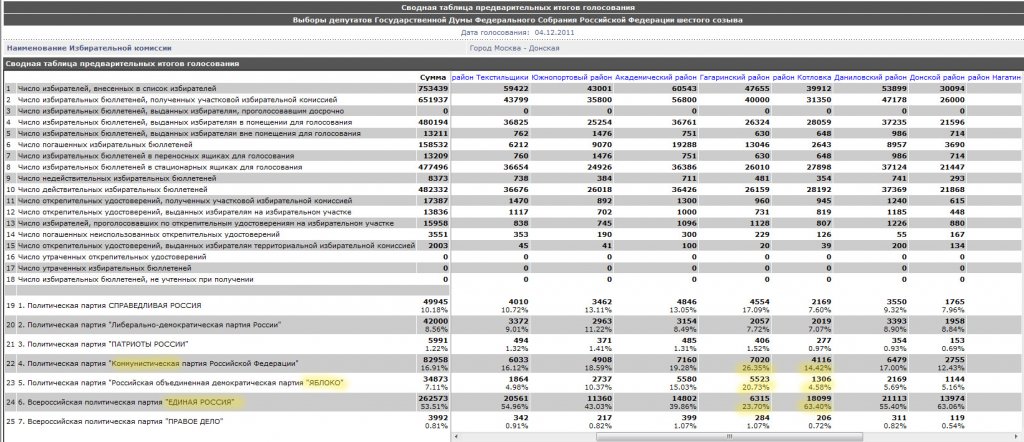Click the 'ПАТРИОТЫ РОССИИ' party row label

tap(103, 343)
